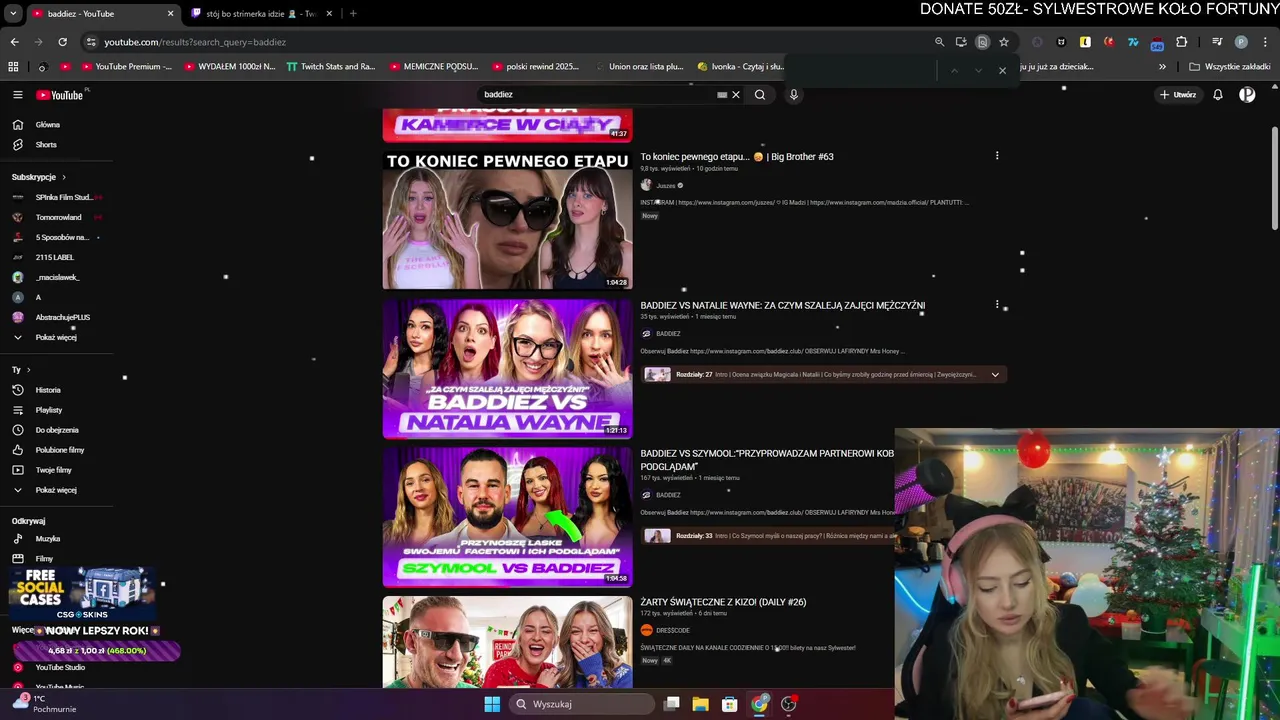
Task: Open the Windows Start menu
Action: (x=492, y=704)
